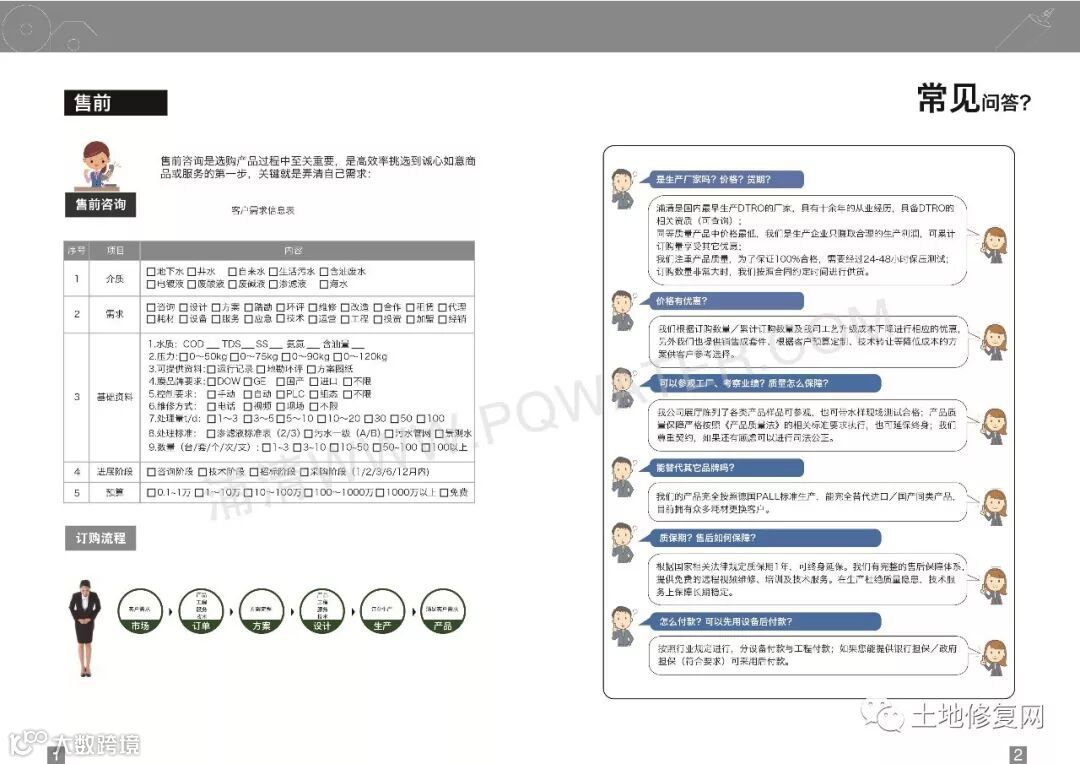Click the 客户需求信息表 table title
Viewport: 1080px width, 764px height.
pyautogui.click(x=262, y=210)
